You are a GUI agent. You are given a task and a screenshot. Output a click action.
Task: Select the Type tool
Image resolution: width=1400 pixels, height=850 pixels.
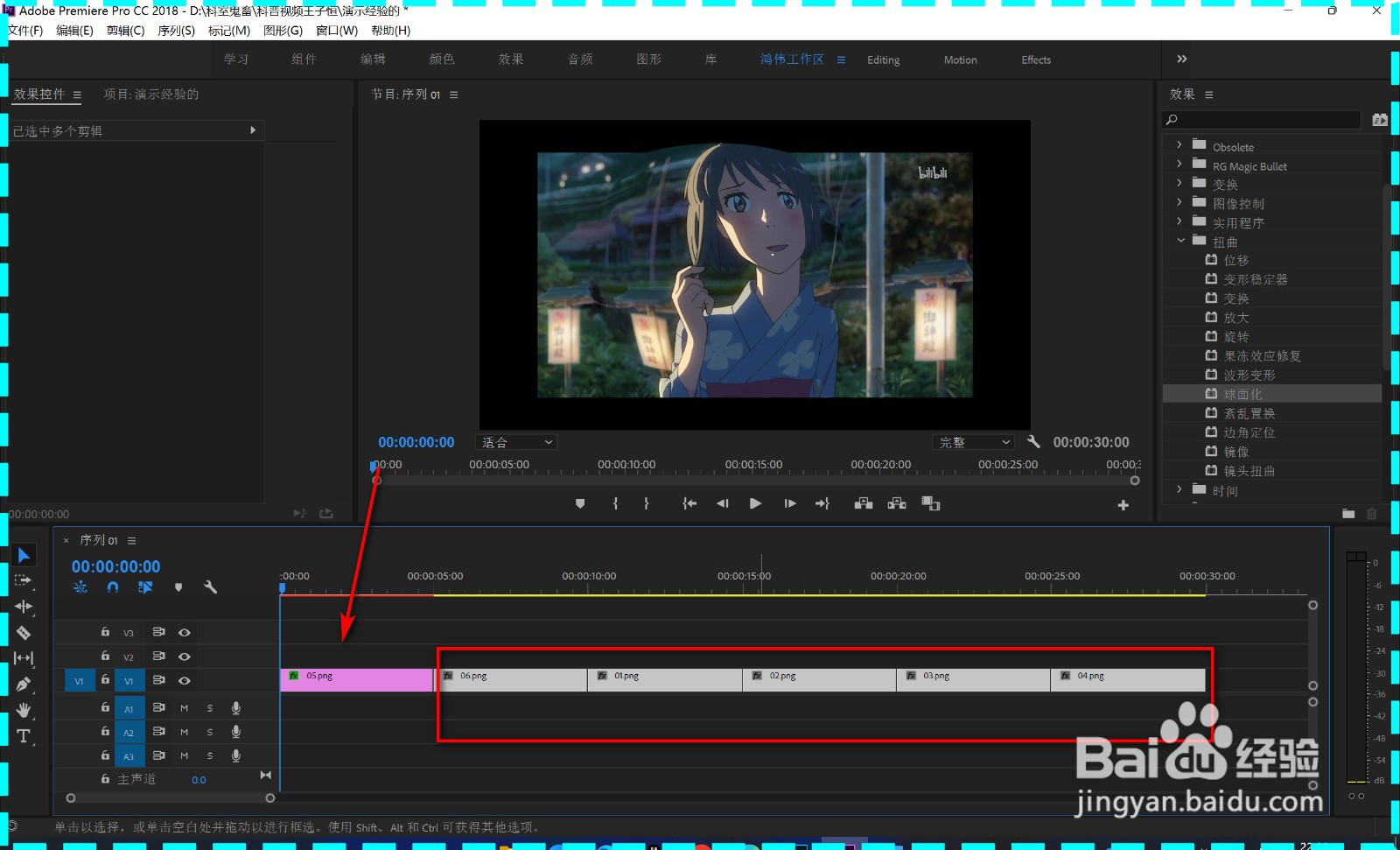point(24,736)
